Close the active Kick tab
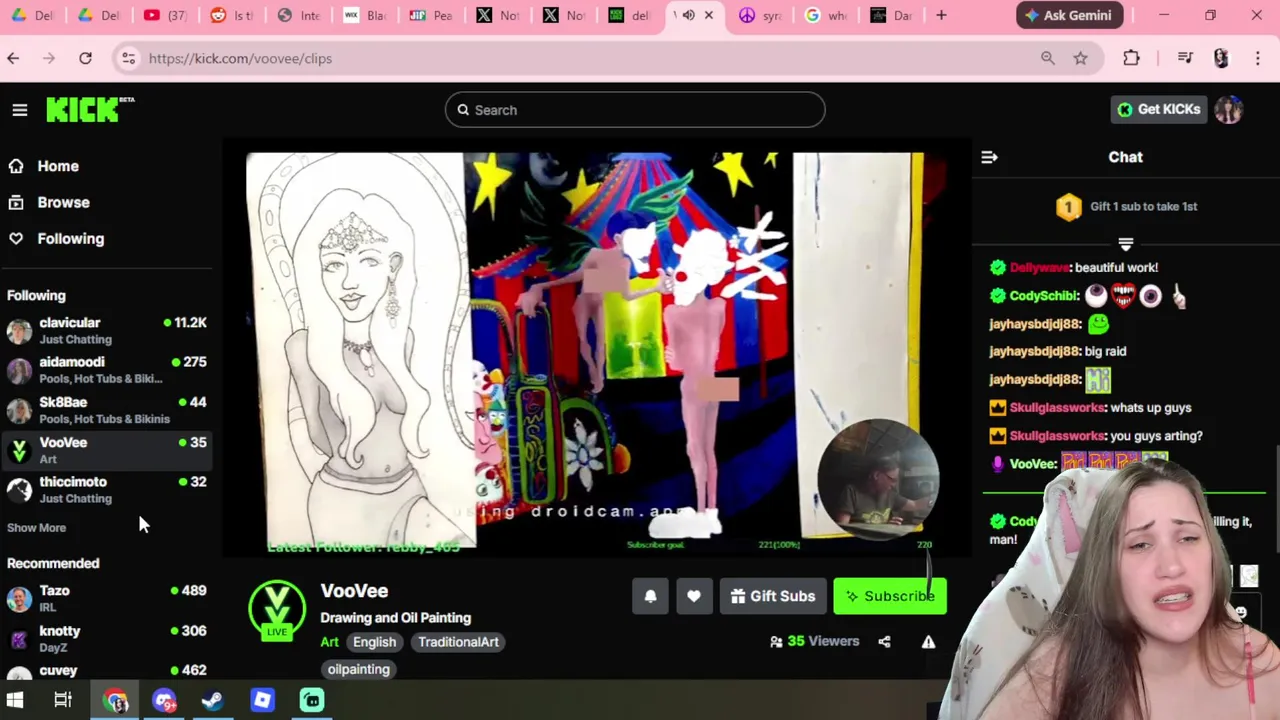Viewport: 1280px width, 720px height. 709,15
